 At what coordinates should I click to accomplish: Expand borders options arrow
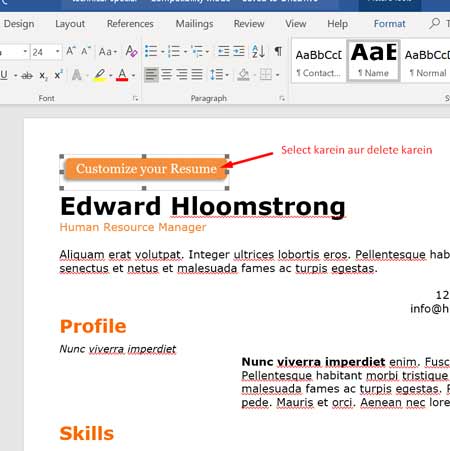277,75
